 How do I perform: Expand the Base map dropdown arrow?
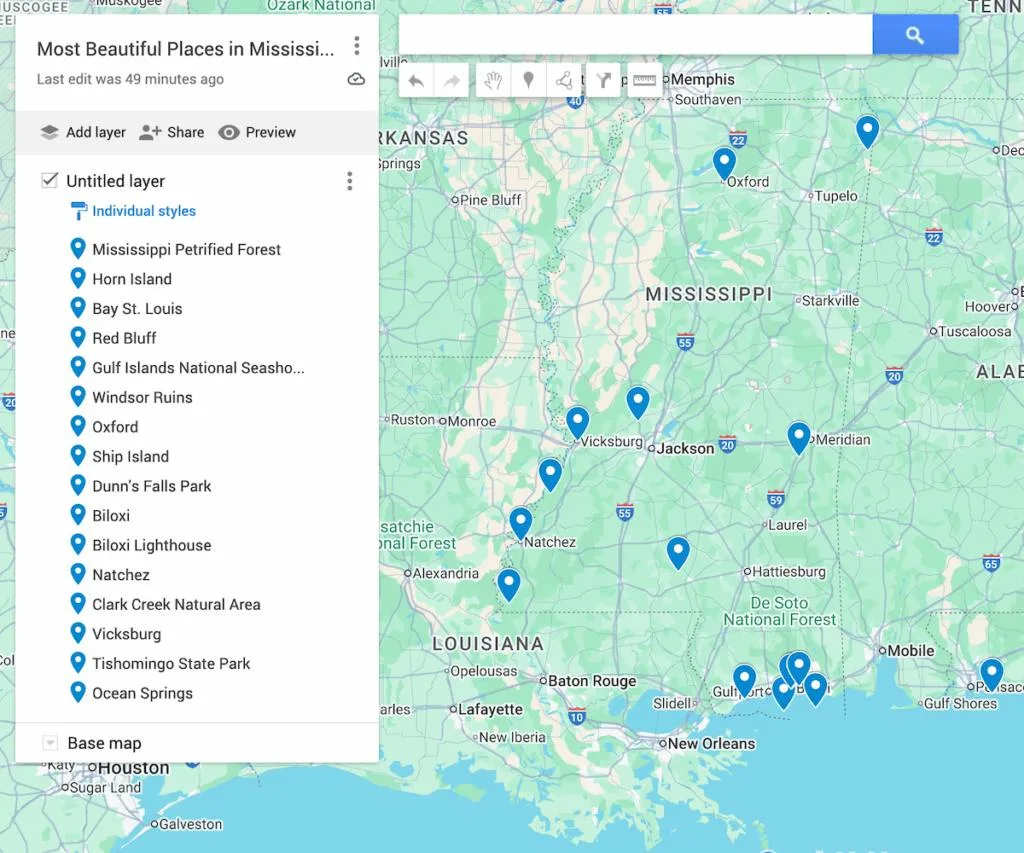tap(50, 743)
